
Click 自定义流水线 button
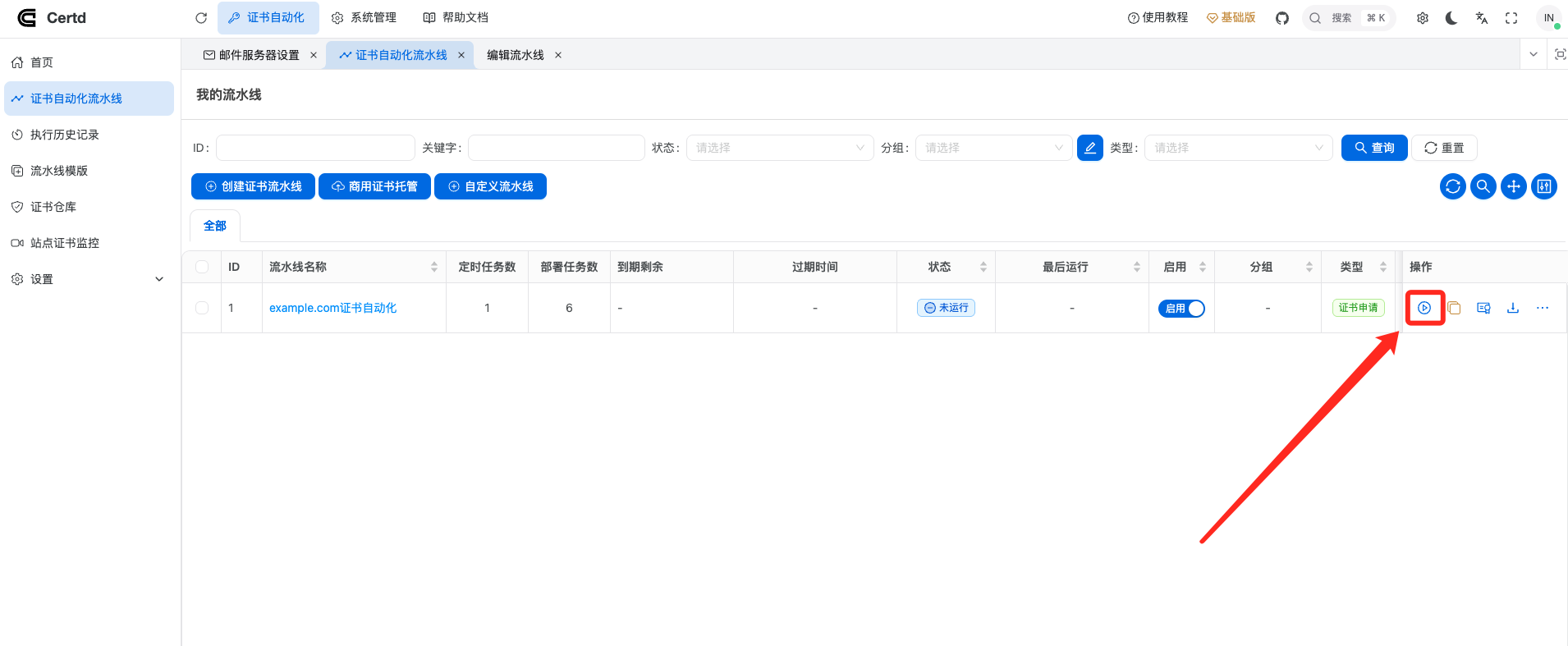(x=490, y=186)
